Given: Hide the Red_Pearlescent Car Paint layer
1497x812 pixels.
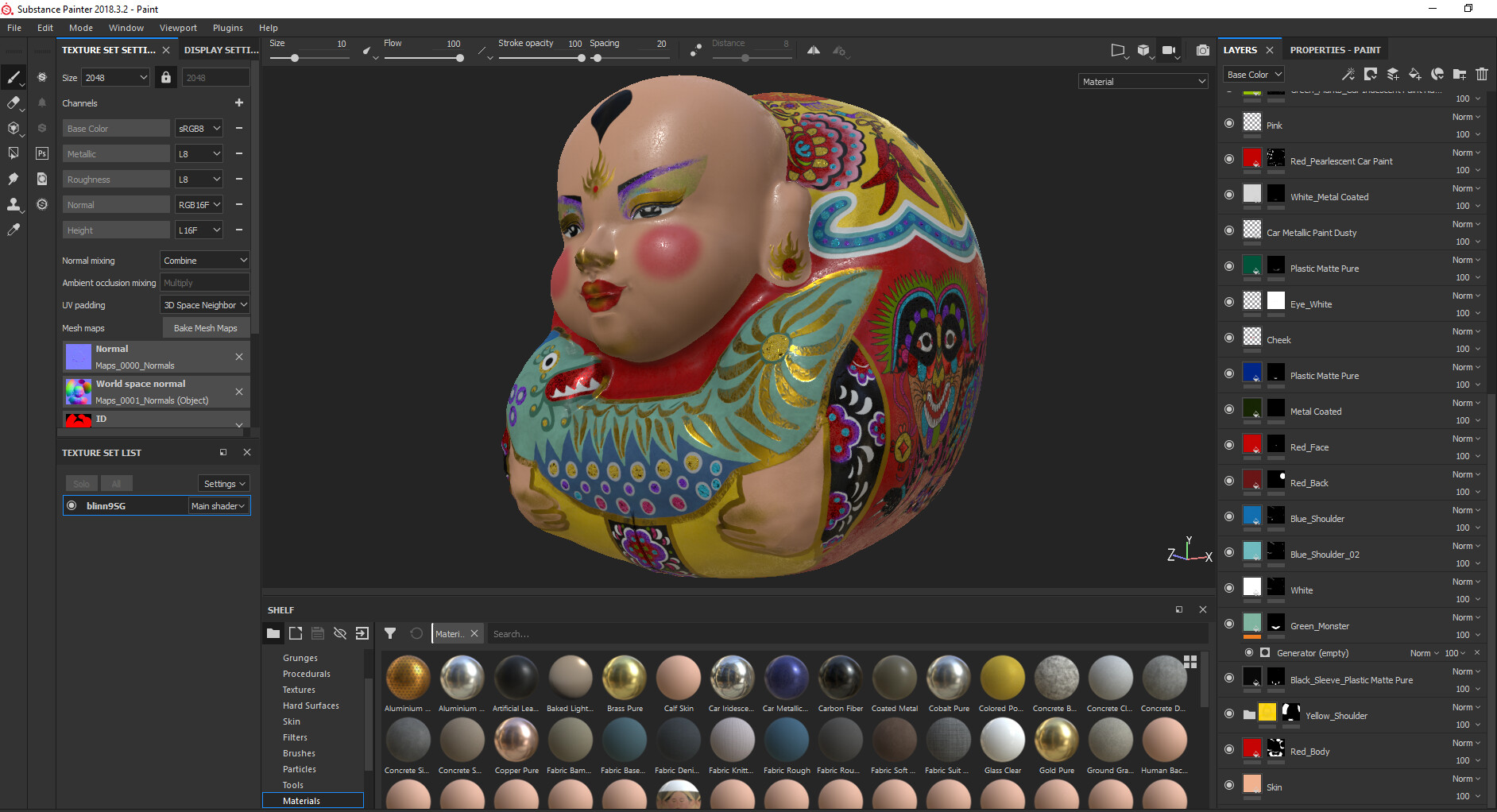Looking at the screenshot, I should (x=1229, y=159).
